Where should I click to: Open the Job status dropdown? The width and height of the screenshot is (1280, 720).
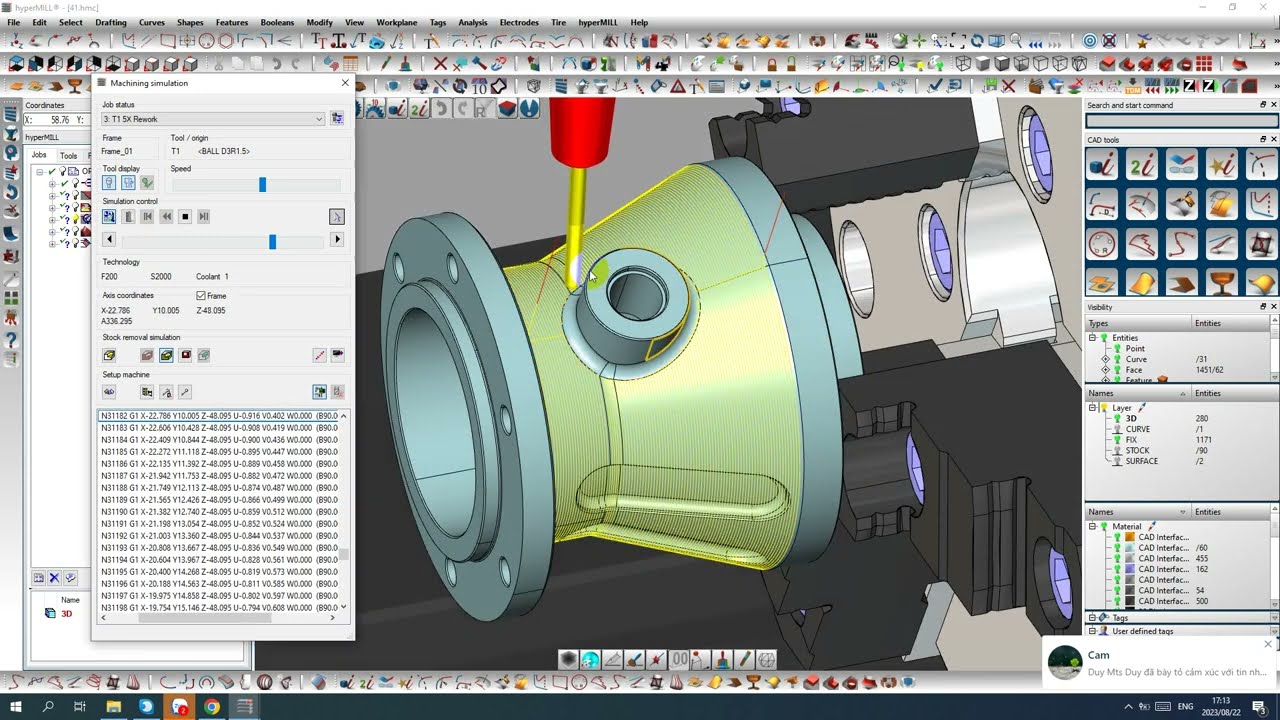coord(213,119)
